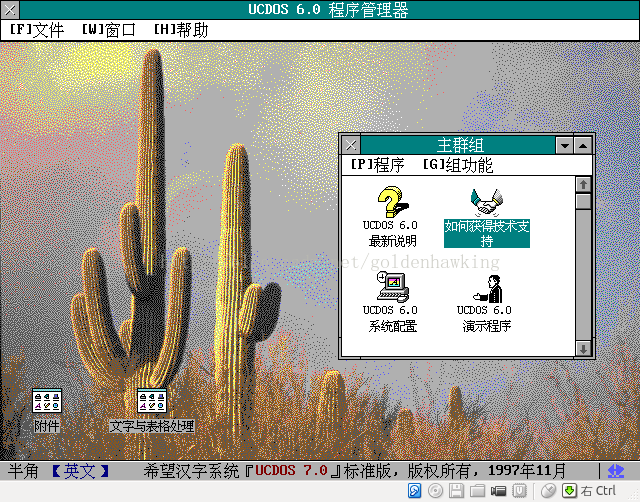
Task: Click the 演示程序 label text
Action: [487, 326]
